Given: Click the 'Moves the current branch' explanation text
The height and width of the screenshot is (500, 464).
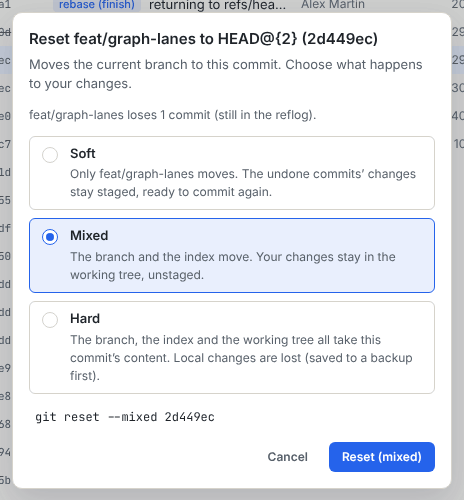Looking at the screenshot, I should coord(226,74).
